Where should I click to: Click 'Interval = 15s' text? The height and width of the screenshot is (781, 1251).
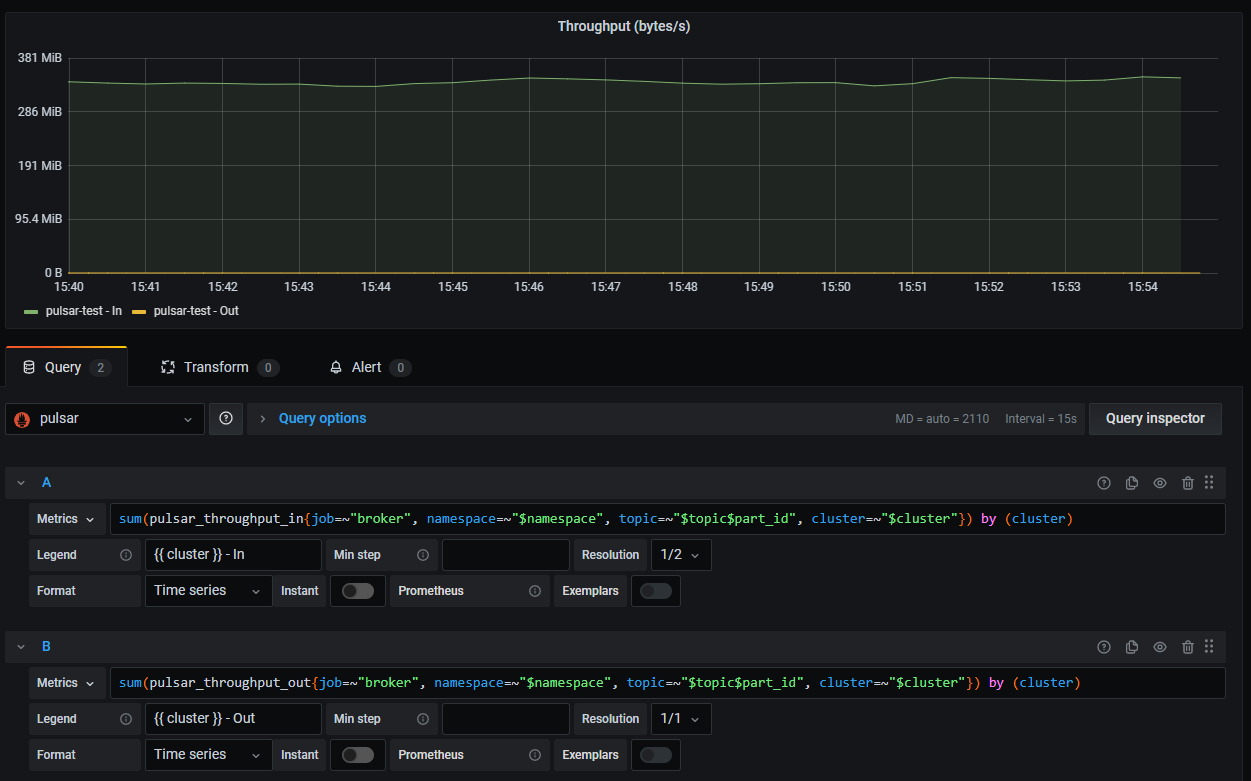(1042, 419)
